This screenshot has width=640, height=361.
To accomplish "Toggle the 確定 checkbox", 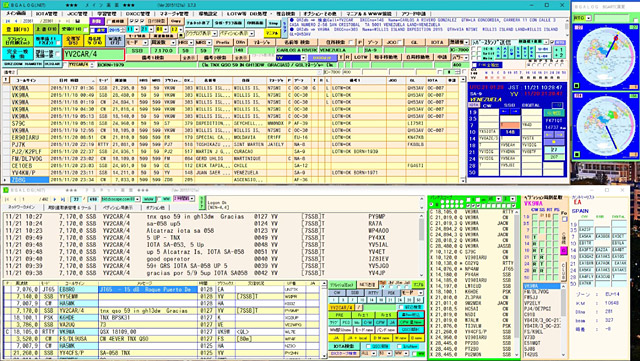I will pos(92,30).
